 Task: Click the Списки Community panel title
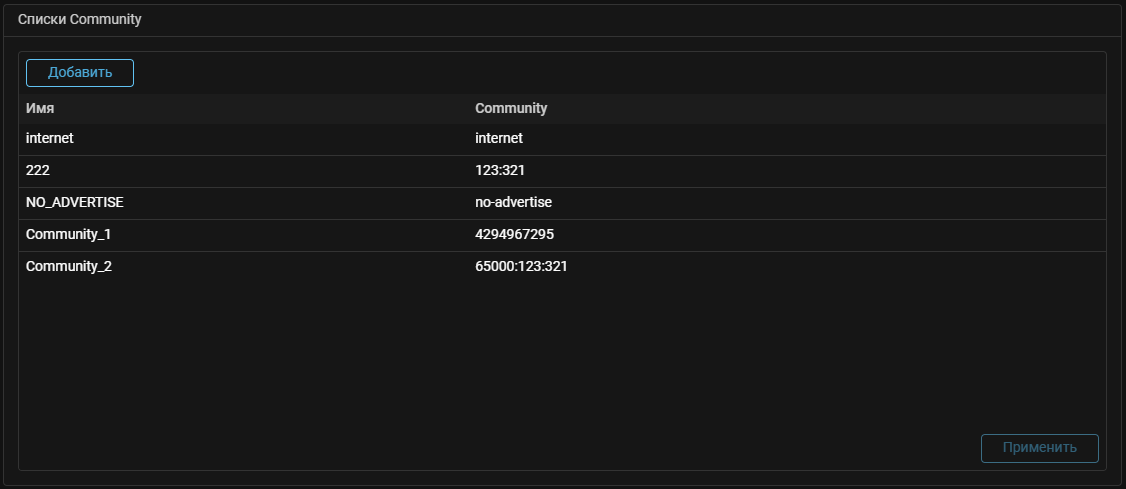coord(80,20)
